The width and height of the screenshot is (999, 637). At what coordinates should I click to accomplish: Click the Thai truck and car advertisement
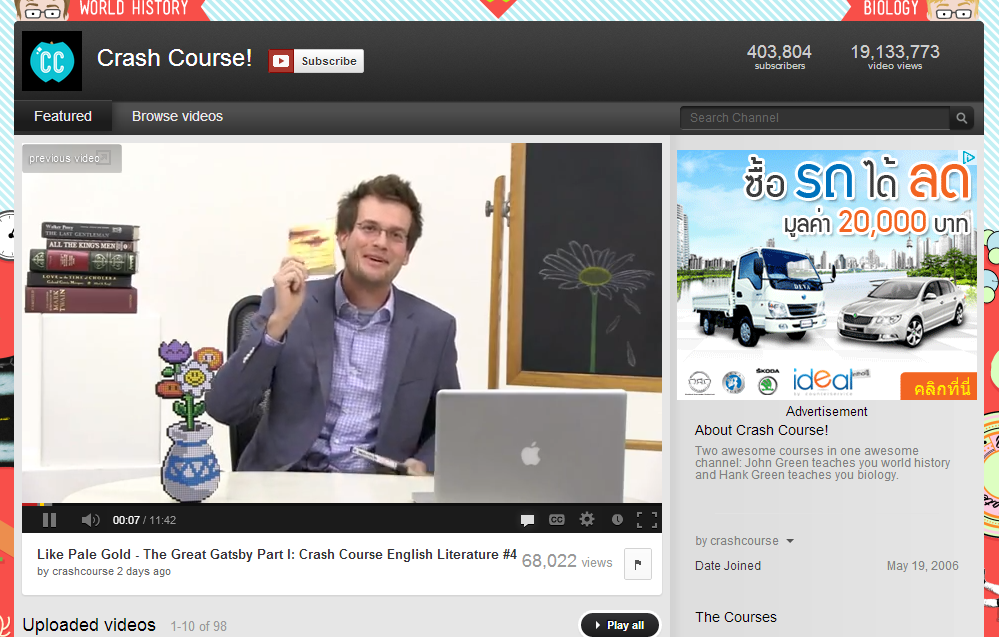pyautogui.click(x=826, y=275)
